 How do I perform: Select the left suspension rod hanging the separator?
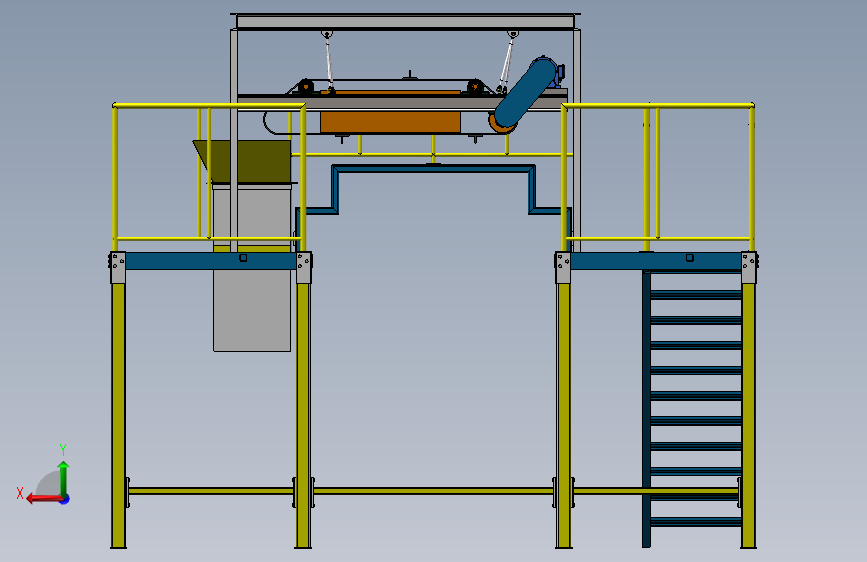pos(329,63)
